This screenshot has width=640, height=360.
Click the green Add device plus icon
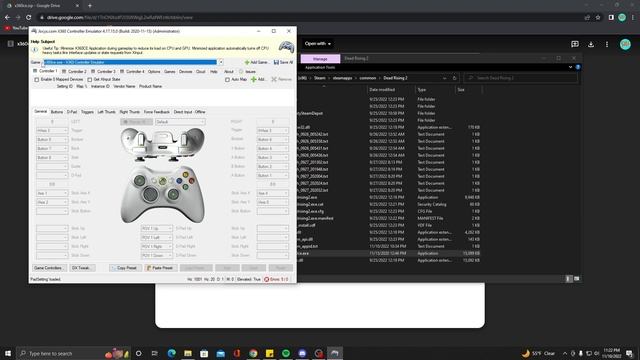pyautogui.click(x=253, y=79)
